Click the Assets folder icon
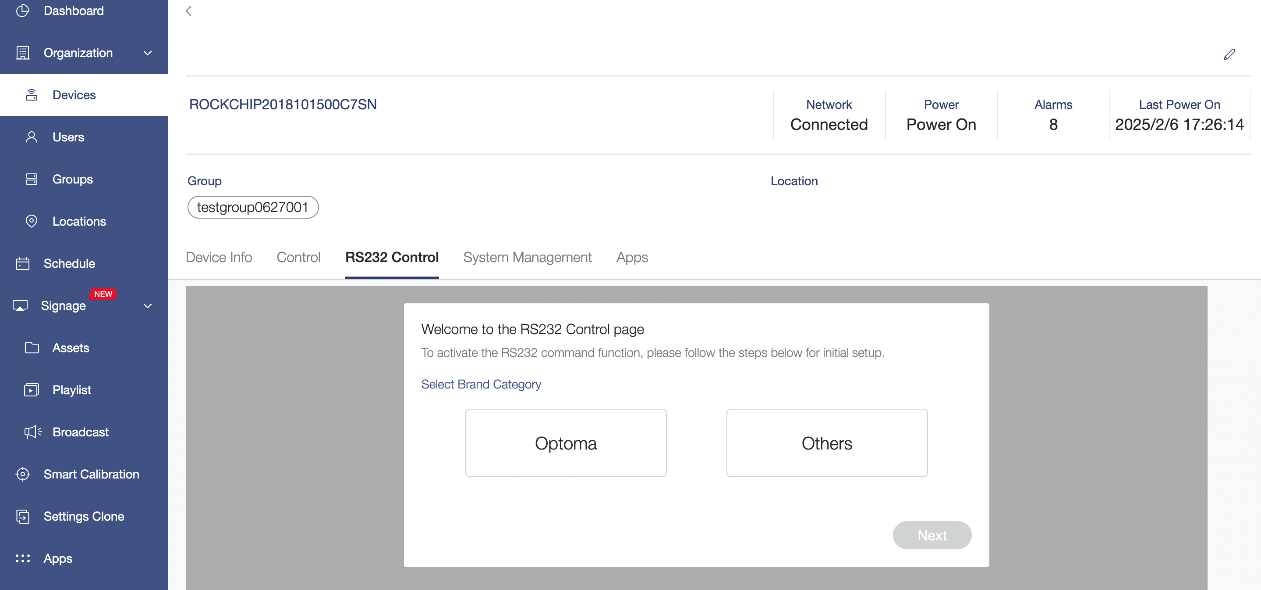 (x=32, y=348)
